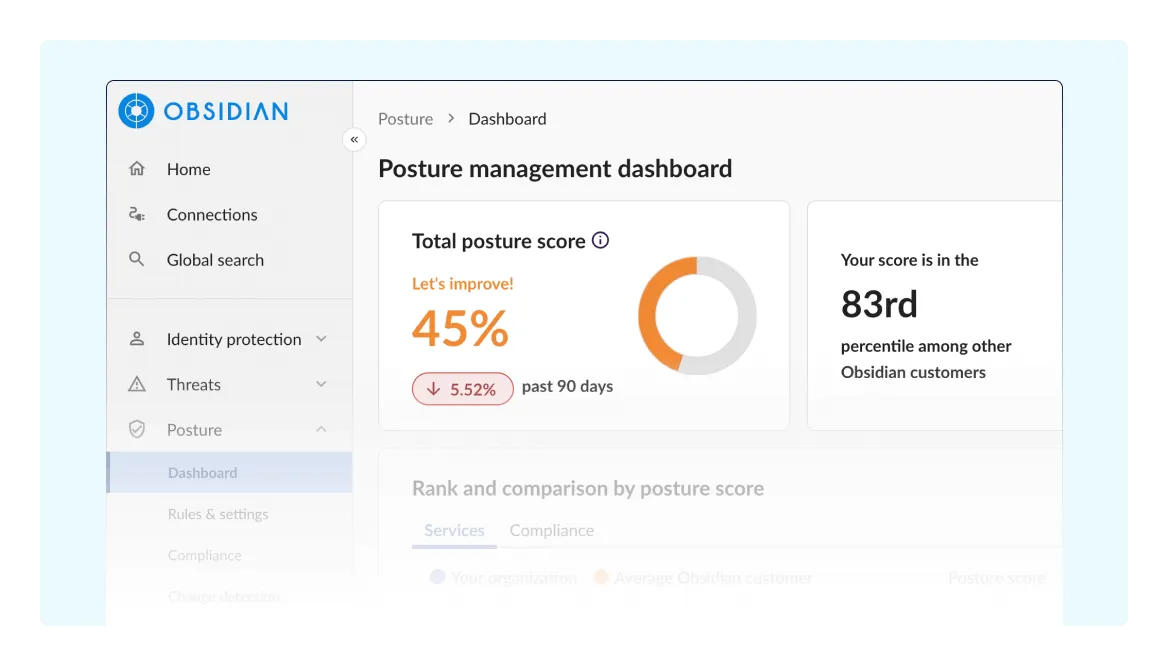The width and height of the screenshot is (1168, 666).
Task: Click the "Let's improve!" text
Action: tap(463, 284)
